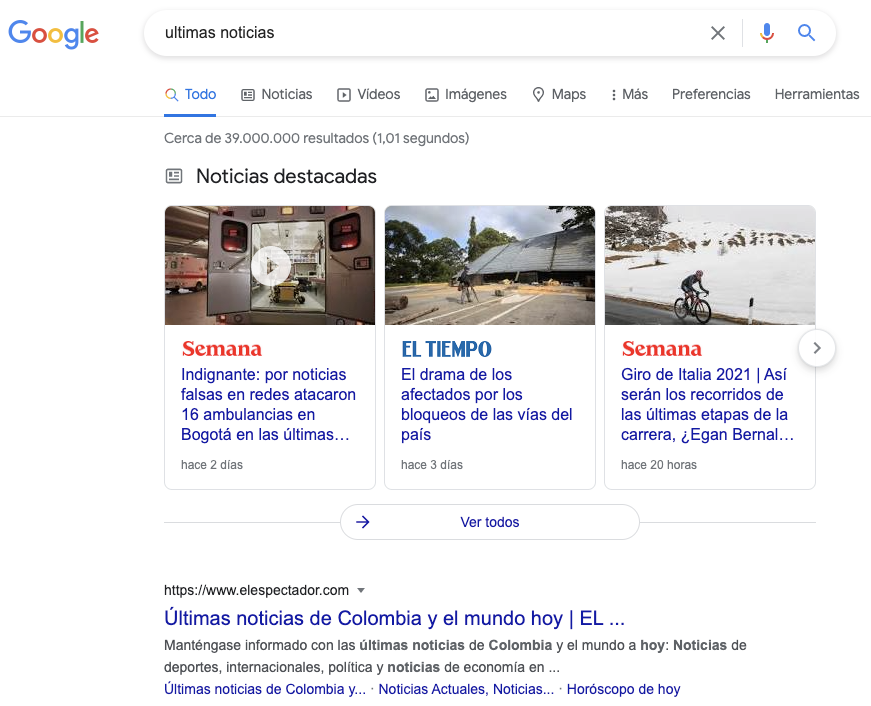Submit search using the magnifier icon
871x706 pixels.
(807, 33)
